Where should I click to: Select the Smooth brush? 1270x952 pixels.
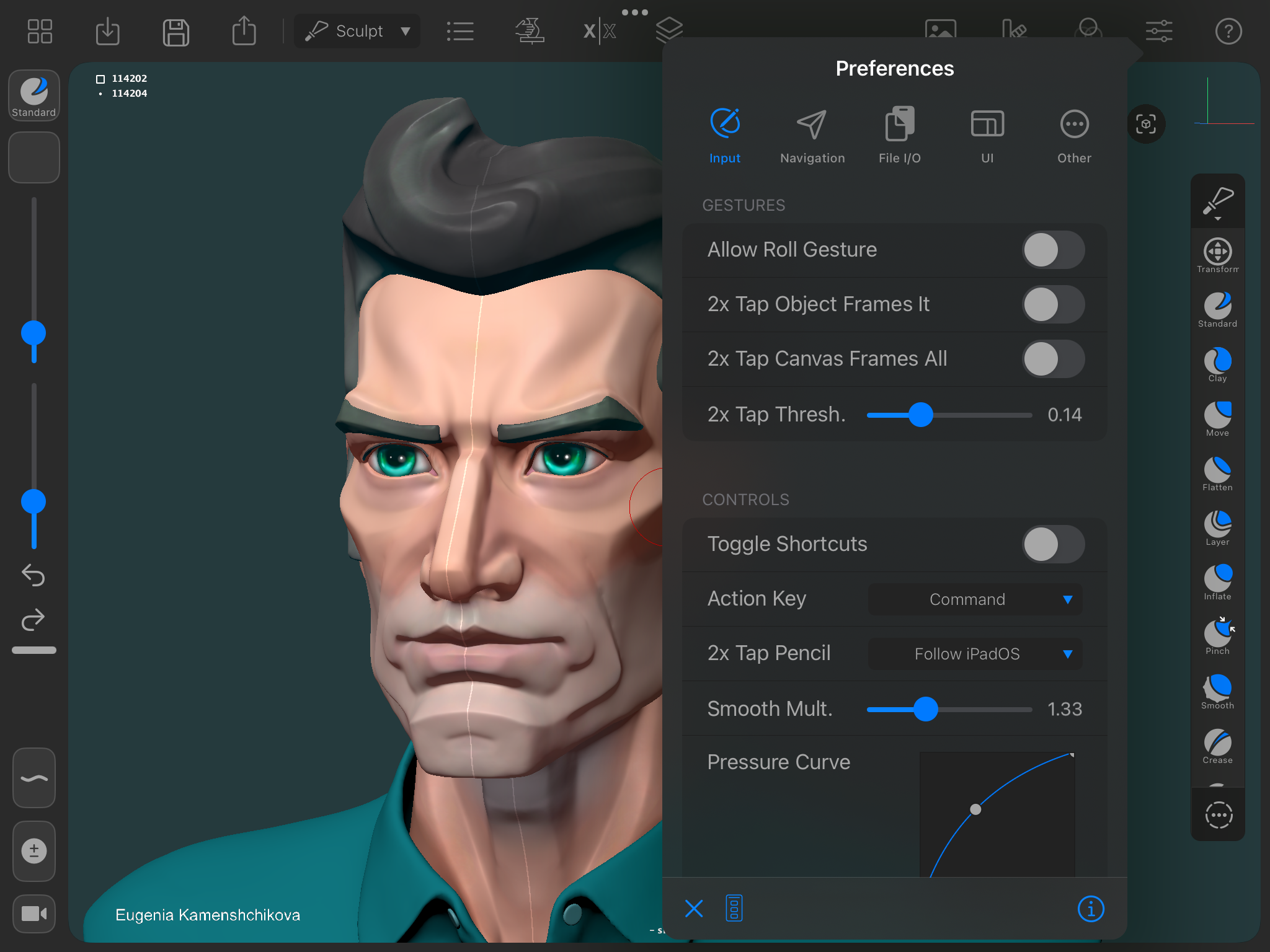[x=1217, y=692]
